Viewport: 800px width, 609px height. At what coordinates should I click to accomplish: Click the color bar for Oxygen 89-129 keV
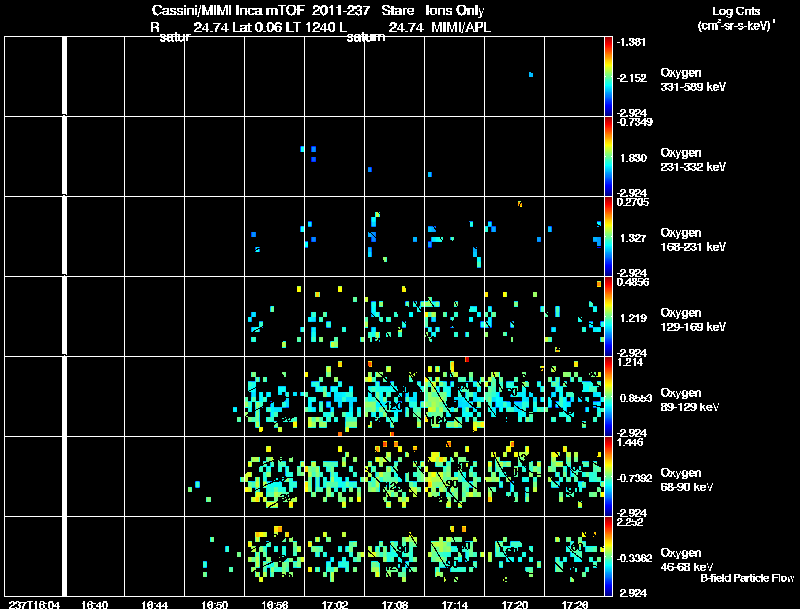coord(608,396)
